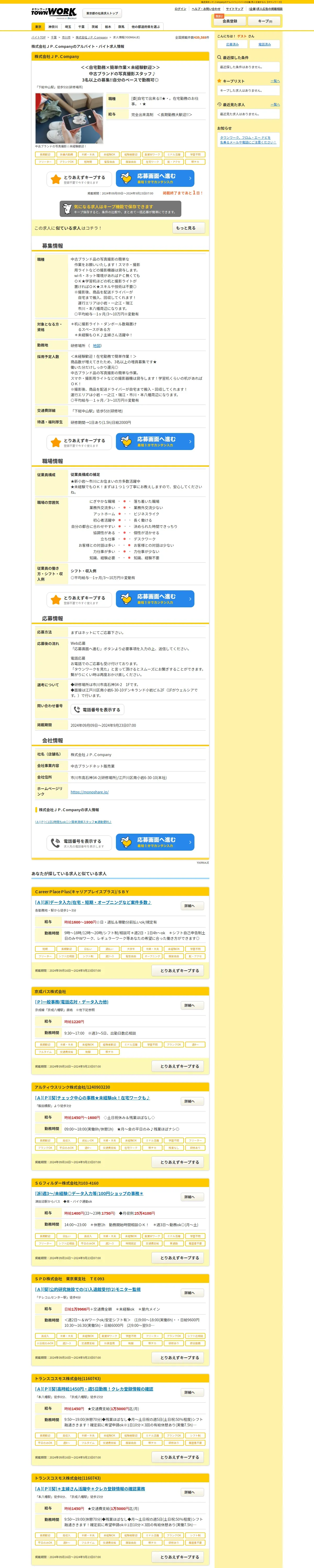Select the 栃木 region tab

tap(108, 27)
